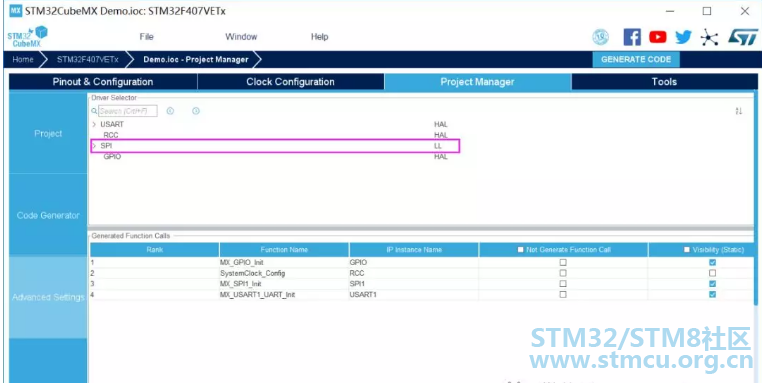Open the Twitter bird icon
762x383 pixels.
(x=683, y=37)
